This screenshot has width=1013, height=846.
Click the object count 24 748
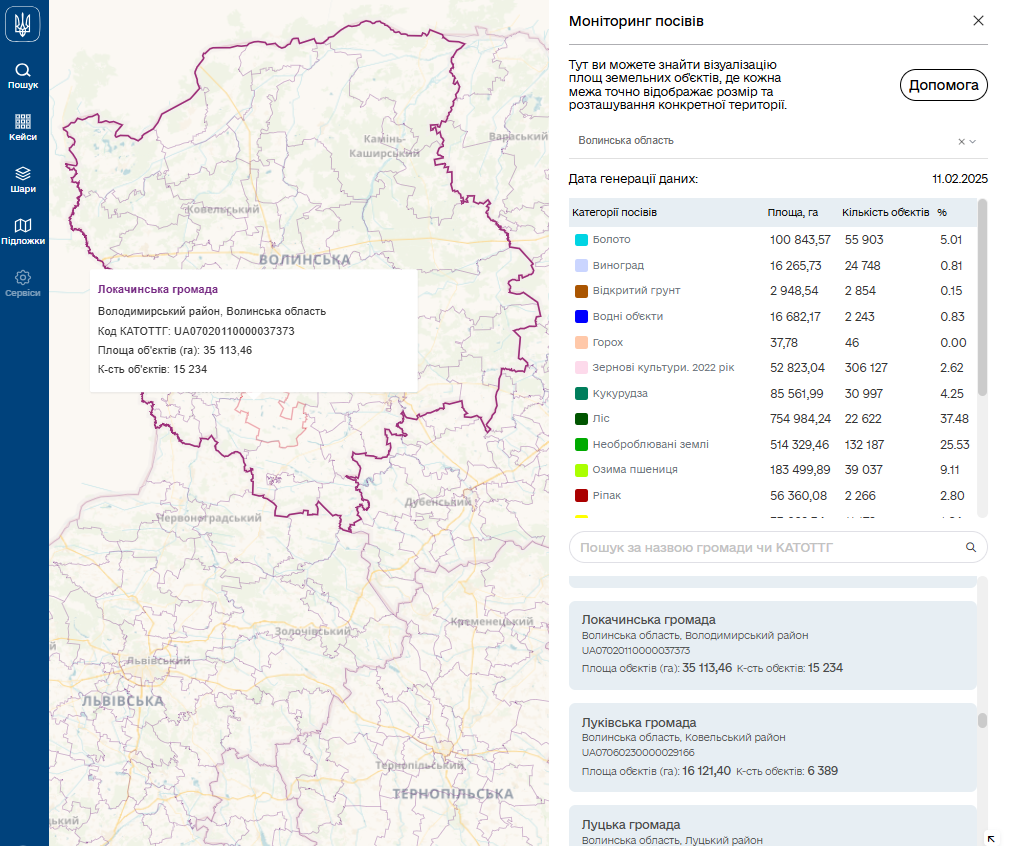(862, 265)
